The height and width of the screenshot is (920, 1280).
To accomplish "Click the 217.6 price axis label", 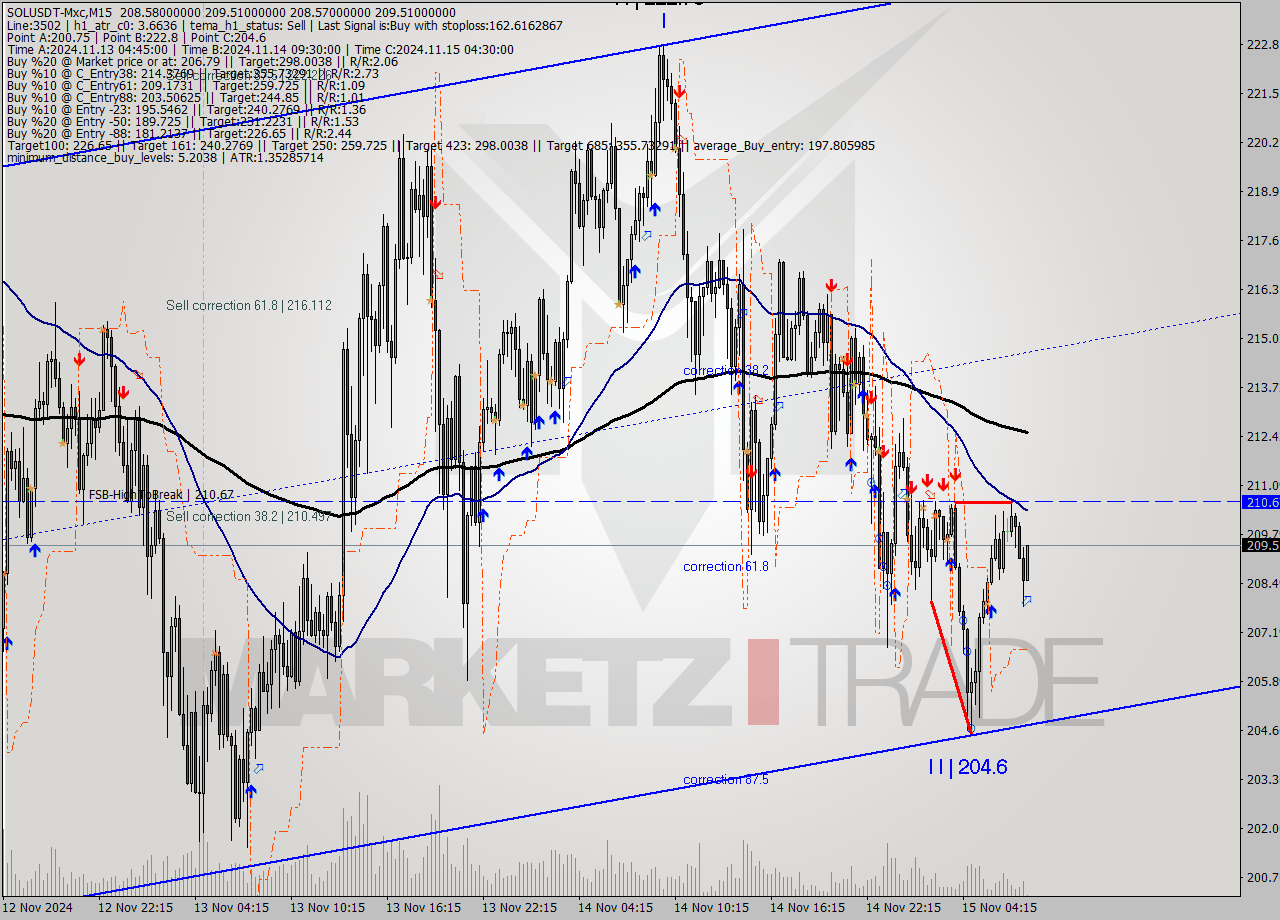I will pyautogui.click(x=1261, y=240).
